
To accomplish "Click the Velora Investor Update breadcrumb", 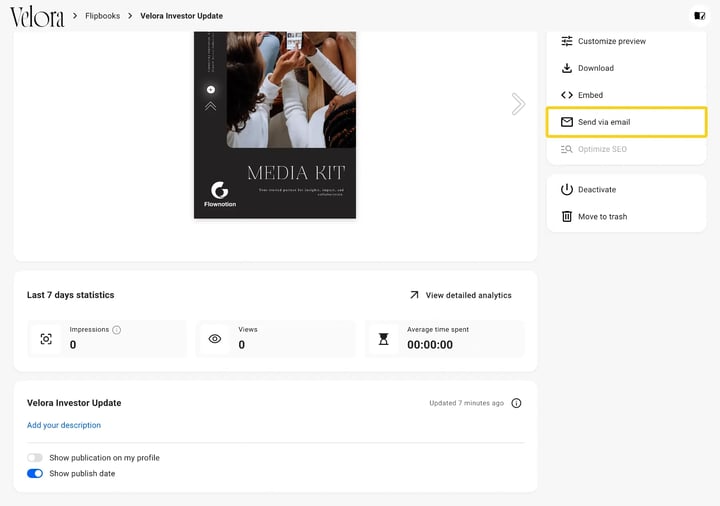I will click(181, 16).
